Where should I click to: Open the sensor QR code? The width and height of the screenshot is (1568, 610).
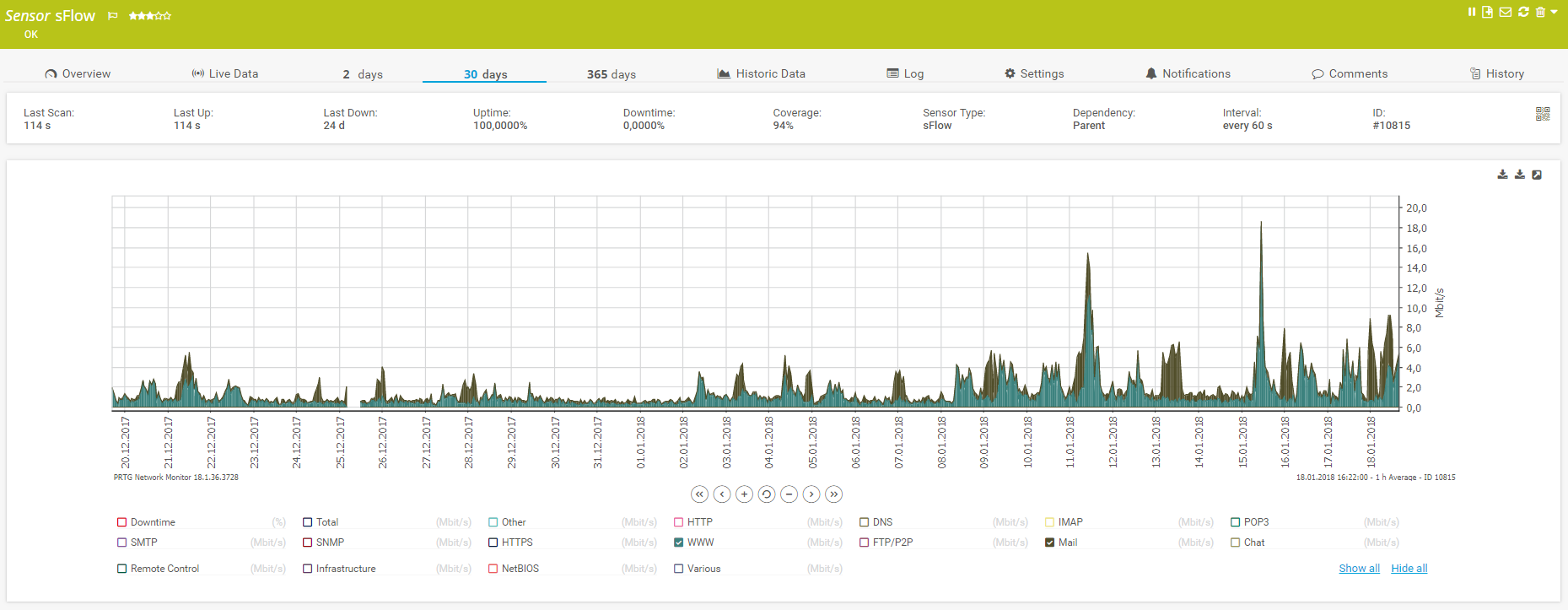(x=1543, y=114)
